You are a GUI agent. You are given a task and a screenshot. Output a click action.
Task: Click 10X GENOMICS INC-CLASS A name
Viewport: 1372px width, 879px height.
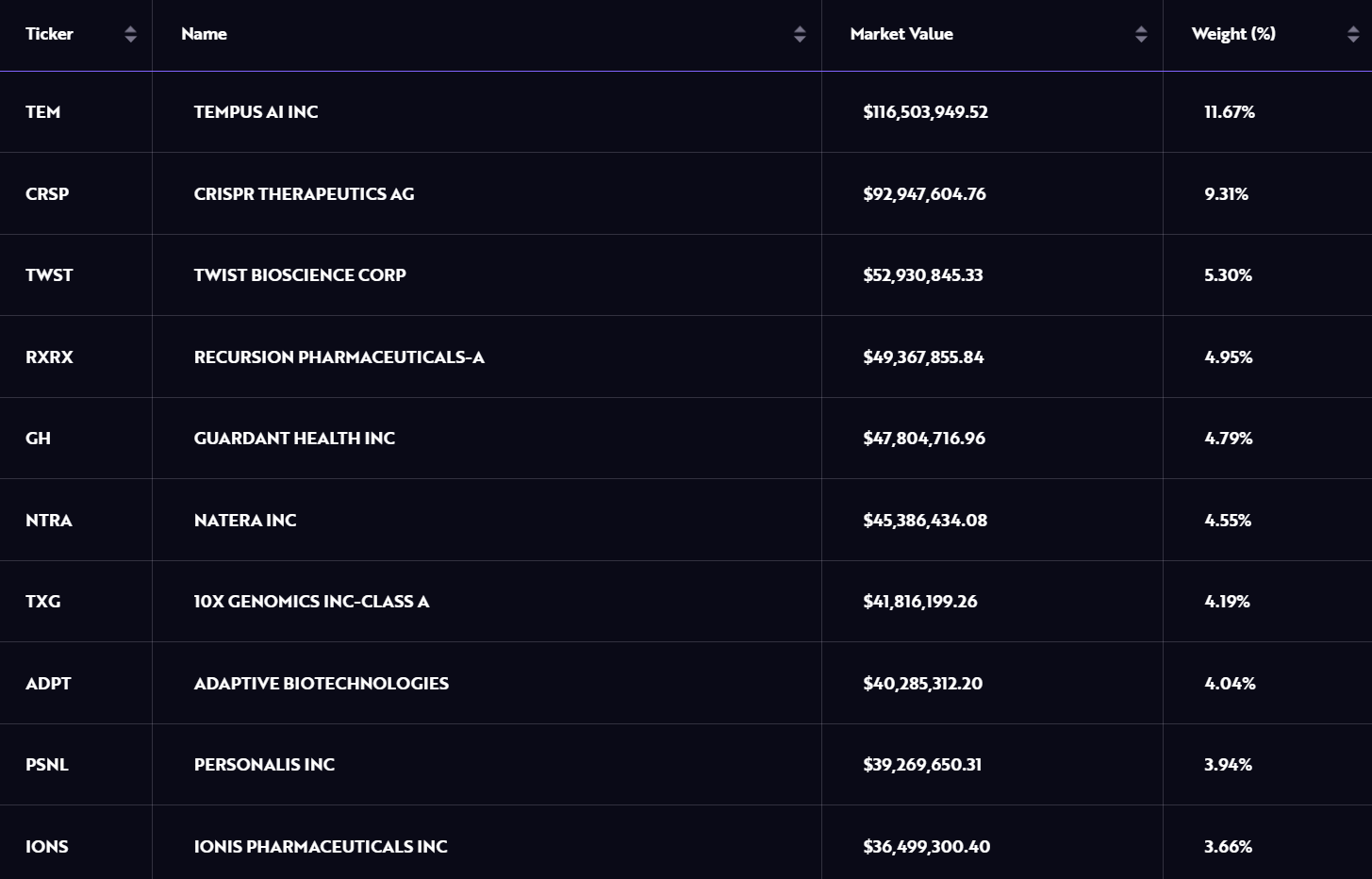click(311, 602)
